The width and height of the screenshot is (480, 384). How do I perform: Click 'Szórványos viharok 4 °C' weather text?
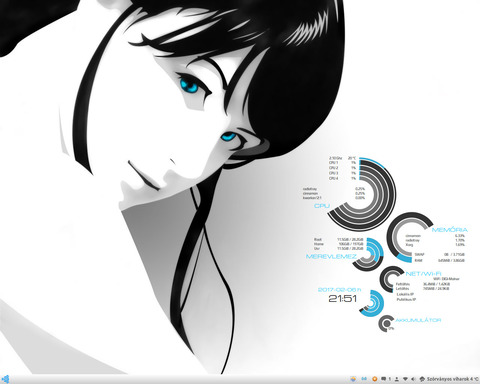(x=453, y=379)
